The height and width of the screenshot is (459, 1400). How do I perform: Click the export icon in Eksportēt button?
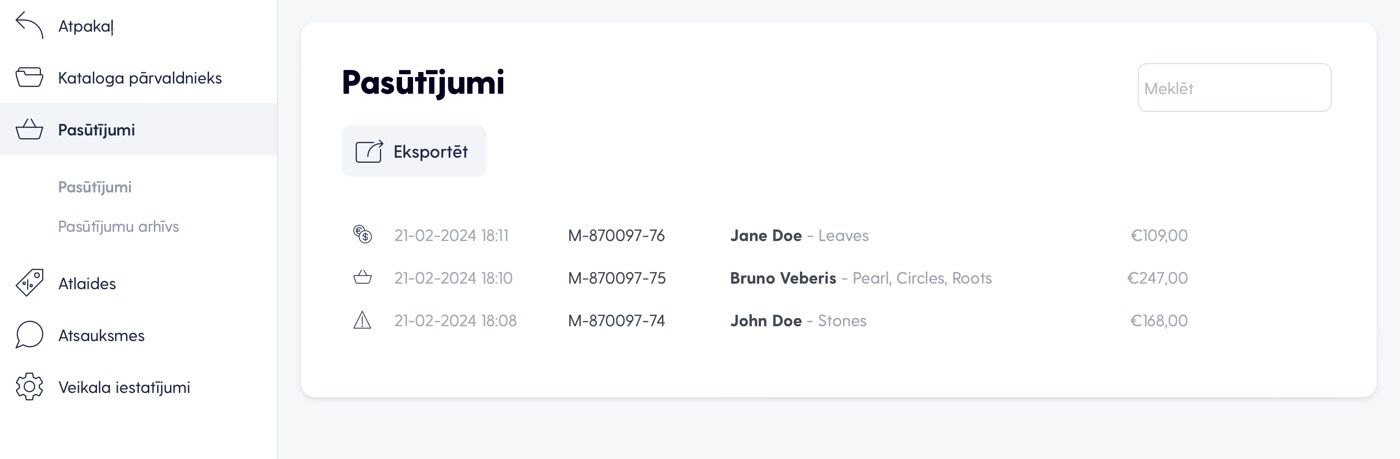pos(369,151)
